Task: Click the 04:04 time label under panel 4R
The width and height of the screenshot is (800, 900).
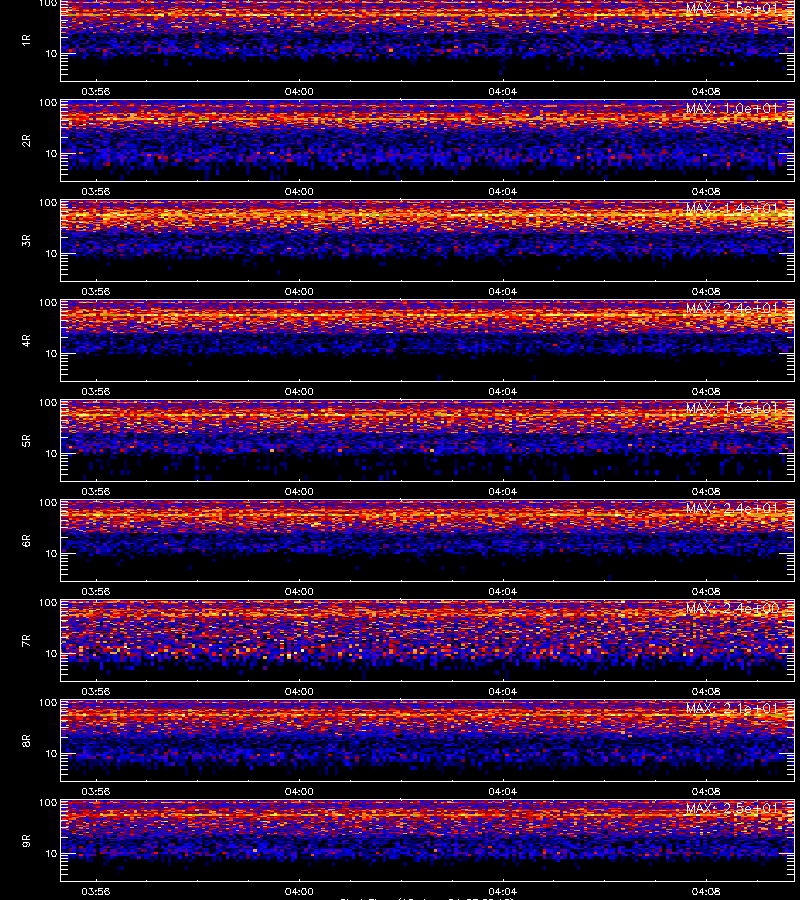Action: click(x=502, y=391)
